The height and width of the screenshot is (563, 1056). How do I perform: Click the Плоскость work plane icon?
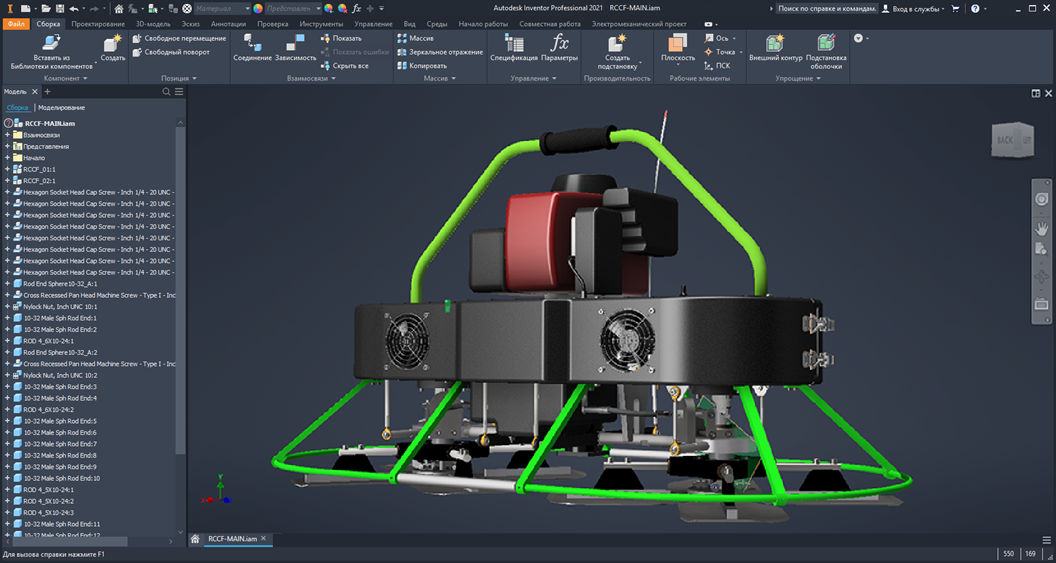click(678, 43)
